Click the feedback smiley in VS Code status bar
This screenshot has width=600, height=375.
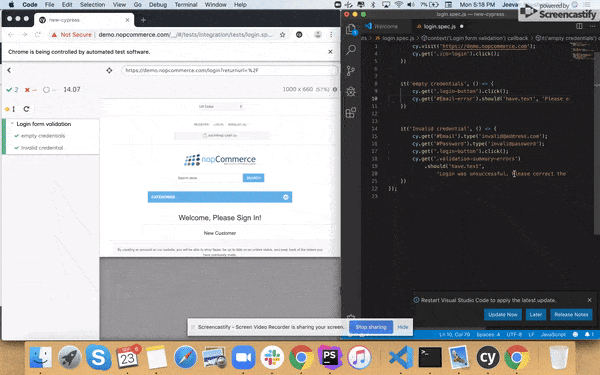coord(575,334)
